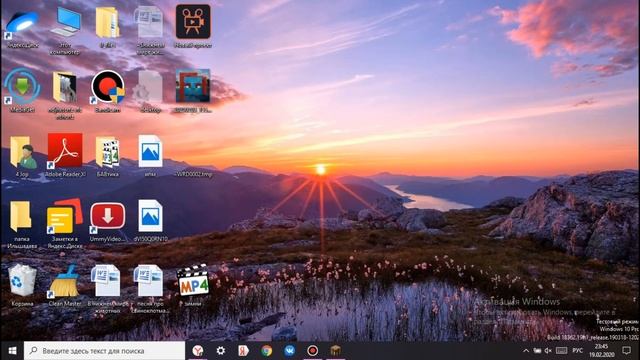640x360 pixels.
Task: Click the muted volume tray icon
Action: [548, 351]
